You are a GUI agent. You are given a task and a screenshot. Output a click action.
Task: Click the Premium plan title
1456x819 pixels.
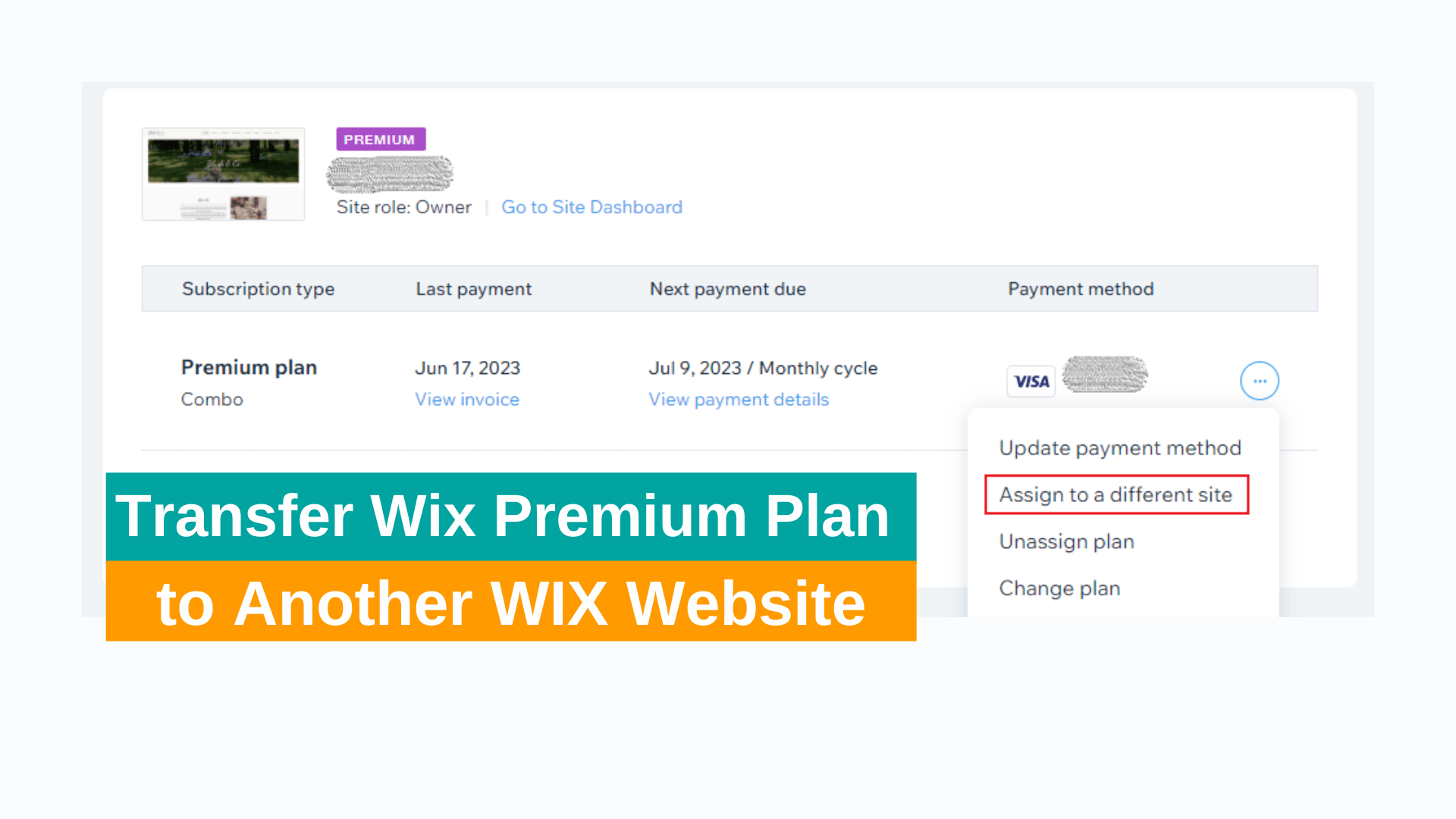(249, 368)
